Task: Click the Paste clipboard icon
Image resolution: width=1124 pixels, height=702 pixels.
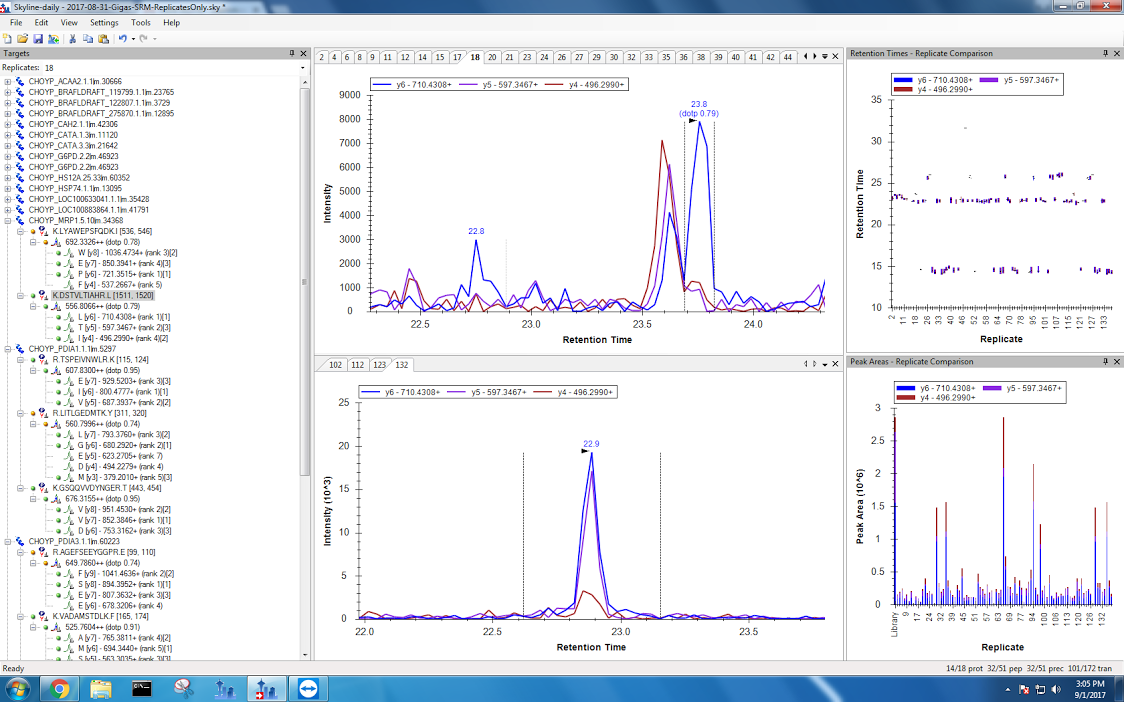Action: [x=103, y=38]
